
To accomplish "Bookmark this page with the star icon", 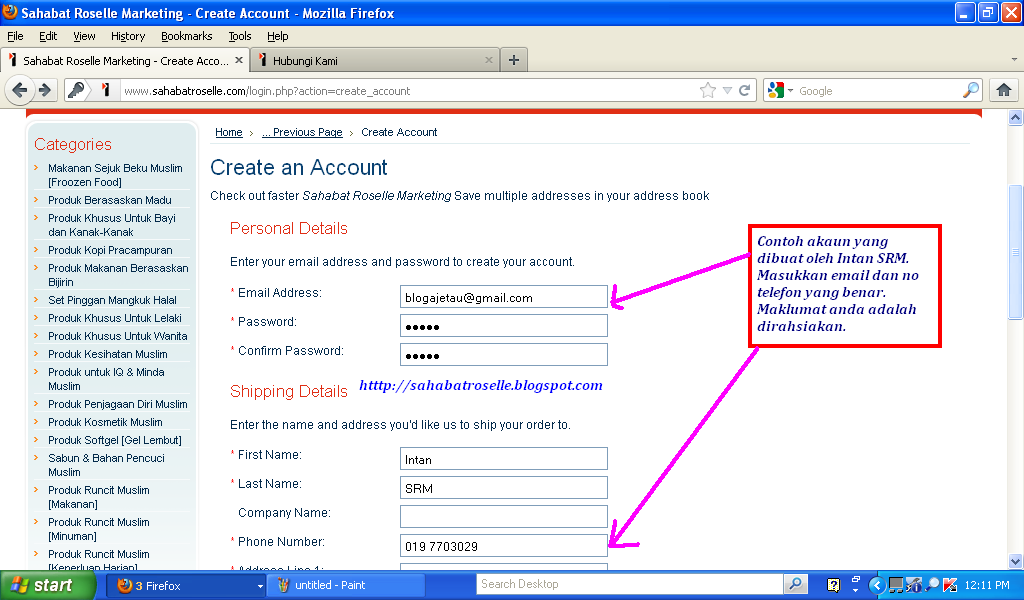I will (x=708, y=90).
